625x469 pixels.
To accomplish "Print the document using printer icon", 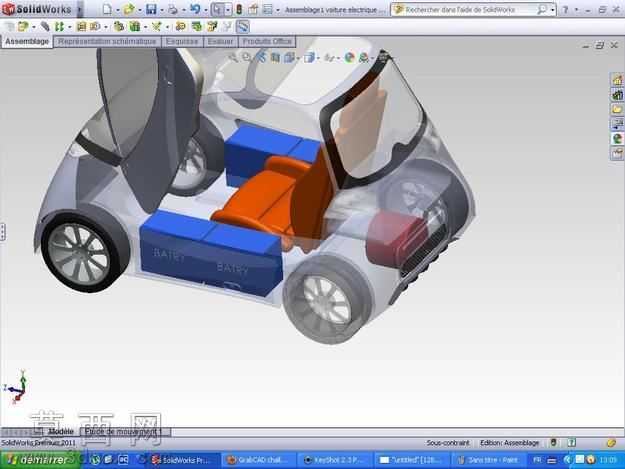I will point(173,9).
